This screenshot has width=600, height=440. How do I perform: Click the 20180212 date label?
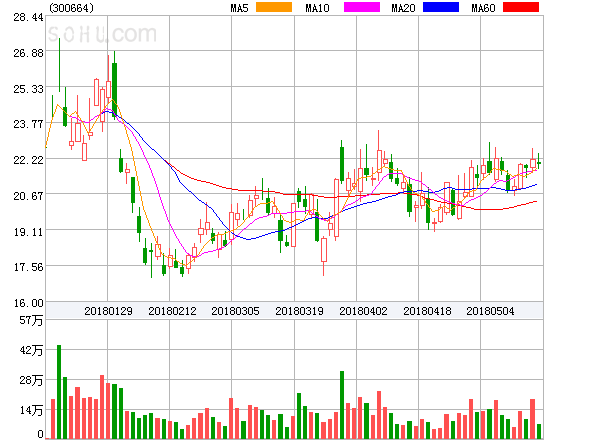[172, 311]
